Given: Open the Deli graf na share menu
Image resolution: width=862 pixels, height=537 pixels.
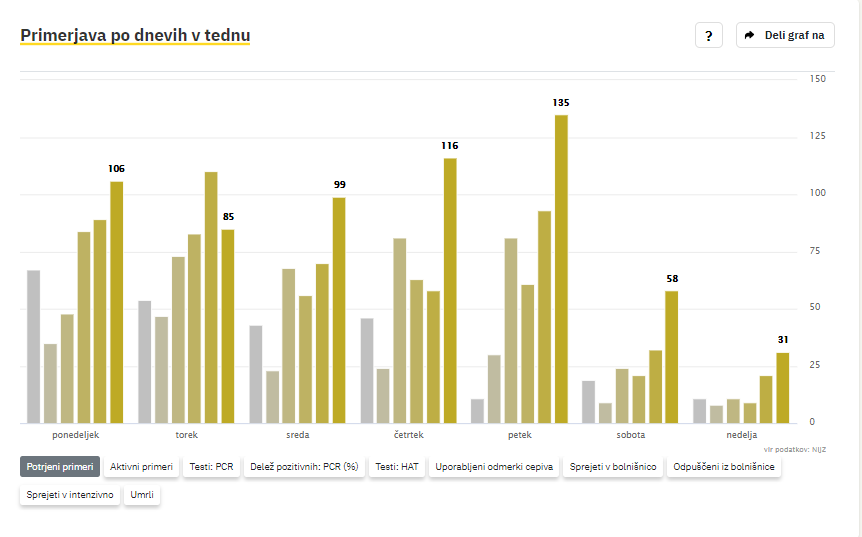Looking at the screenshot, I should [x=785, y=35].
